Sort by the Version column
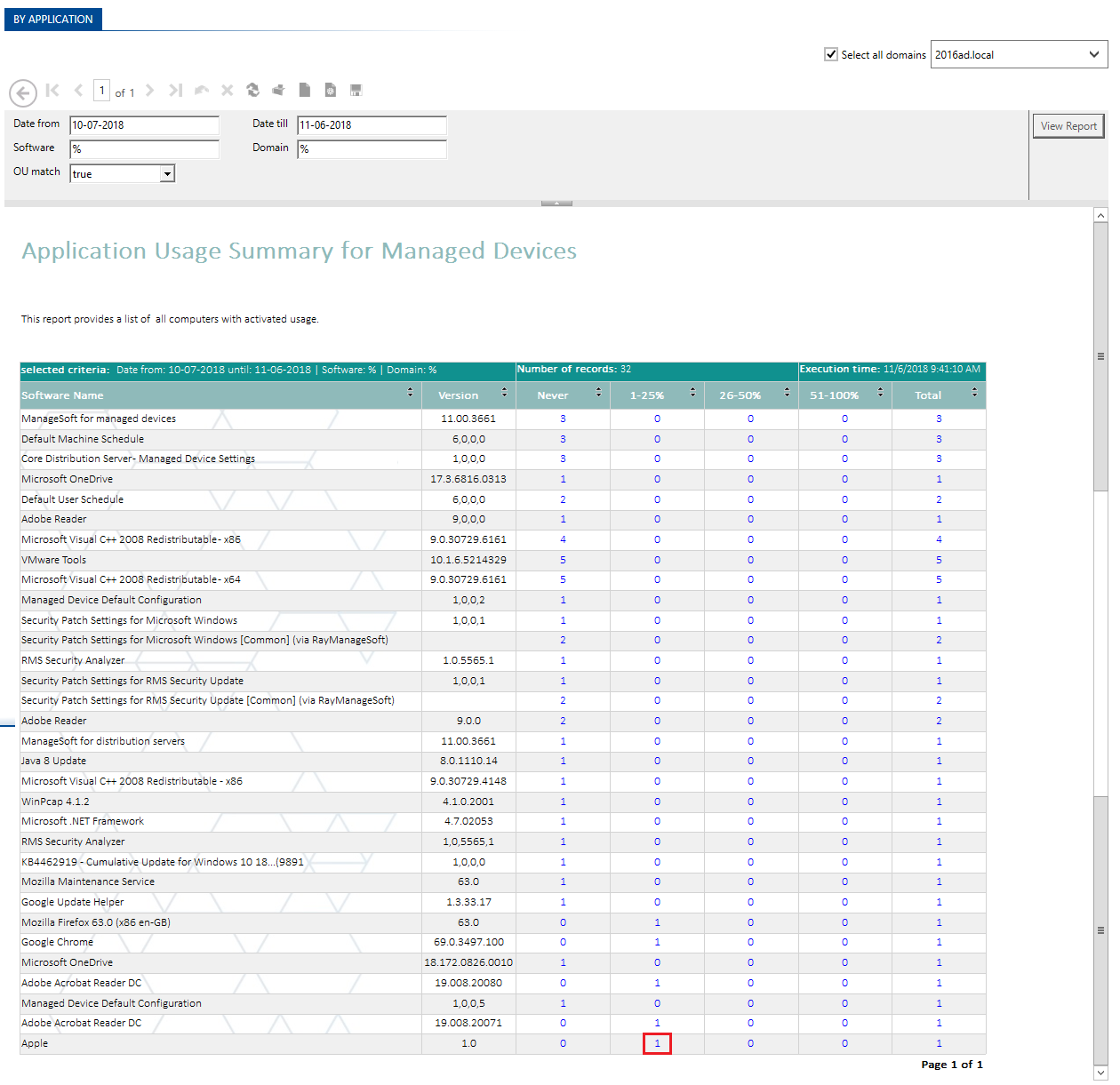This screenshot has height=1085, width=1120. (504, 392)
